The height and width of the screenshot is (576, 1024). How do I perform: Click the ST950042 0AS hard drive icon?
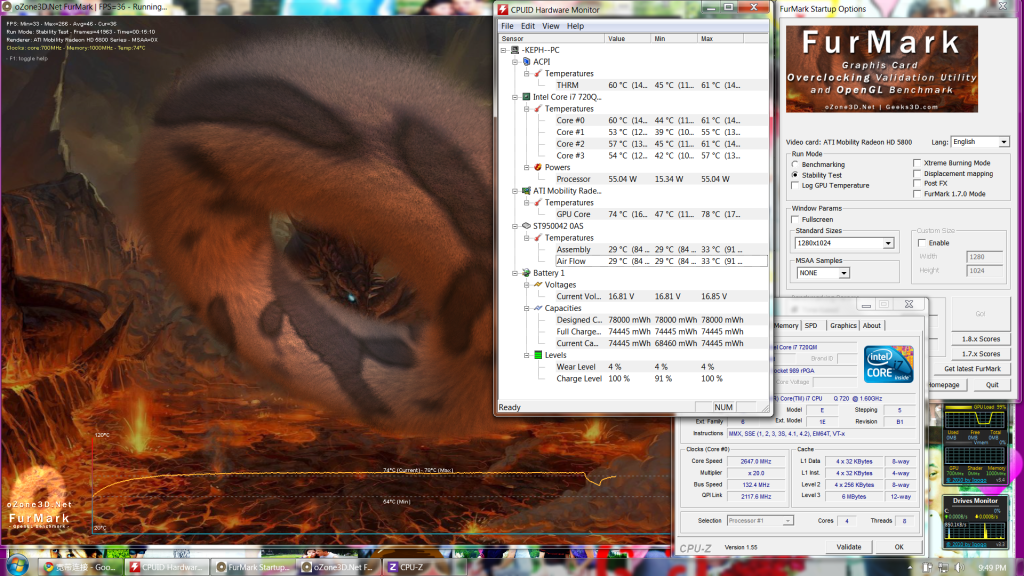[526, 226]
